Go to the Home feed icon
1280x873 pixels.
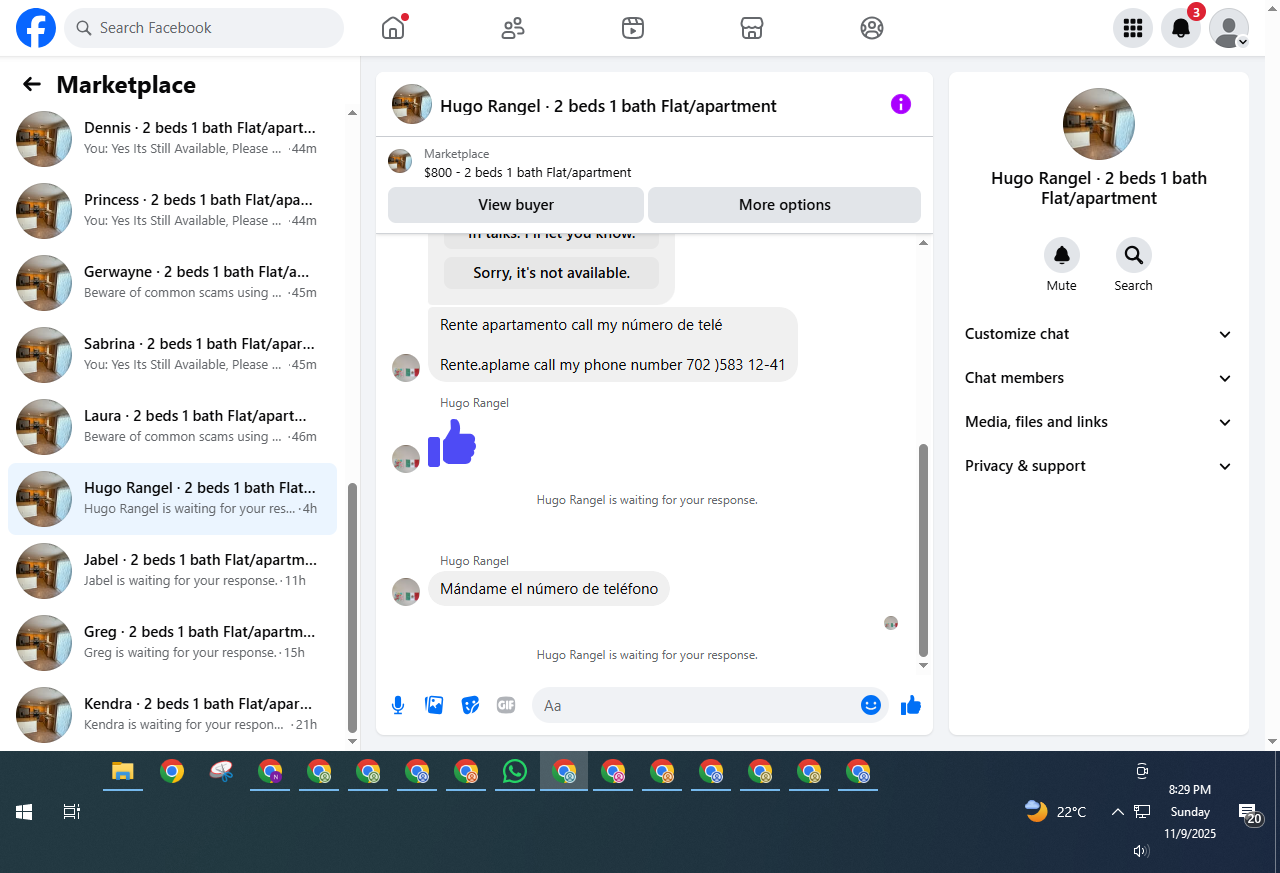coord(393,28)
